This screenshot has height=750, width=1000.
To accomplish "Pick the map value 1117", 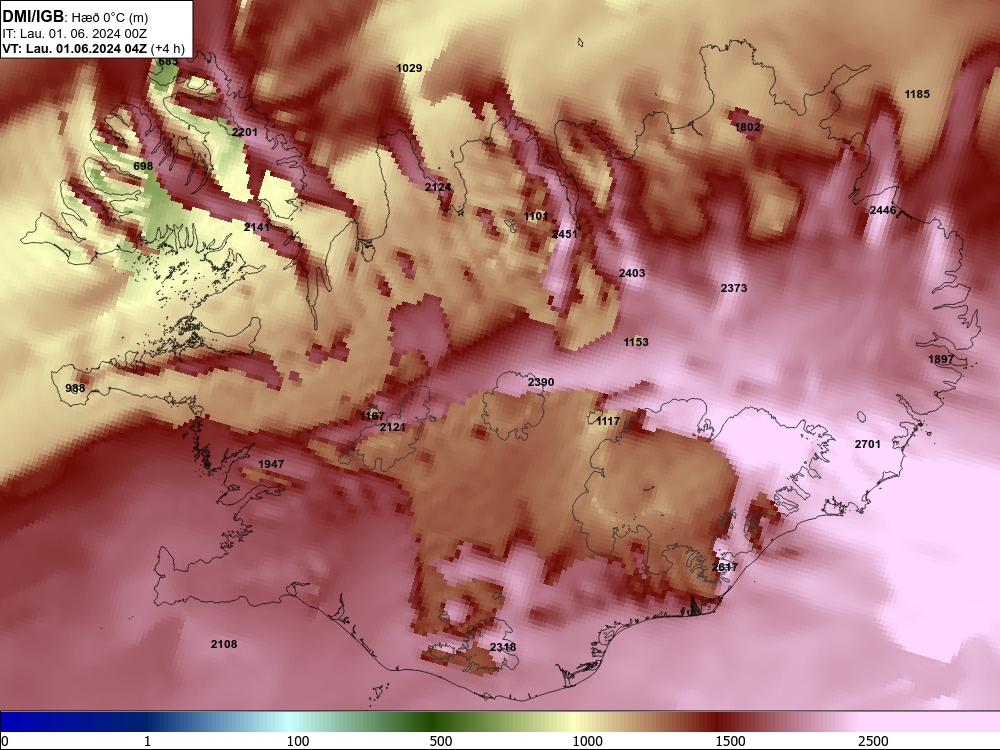I will click(x=608, y=422).
